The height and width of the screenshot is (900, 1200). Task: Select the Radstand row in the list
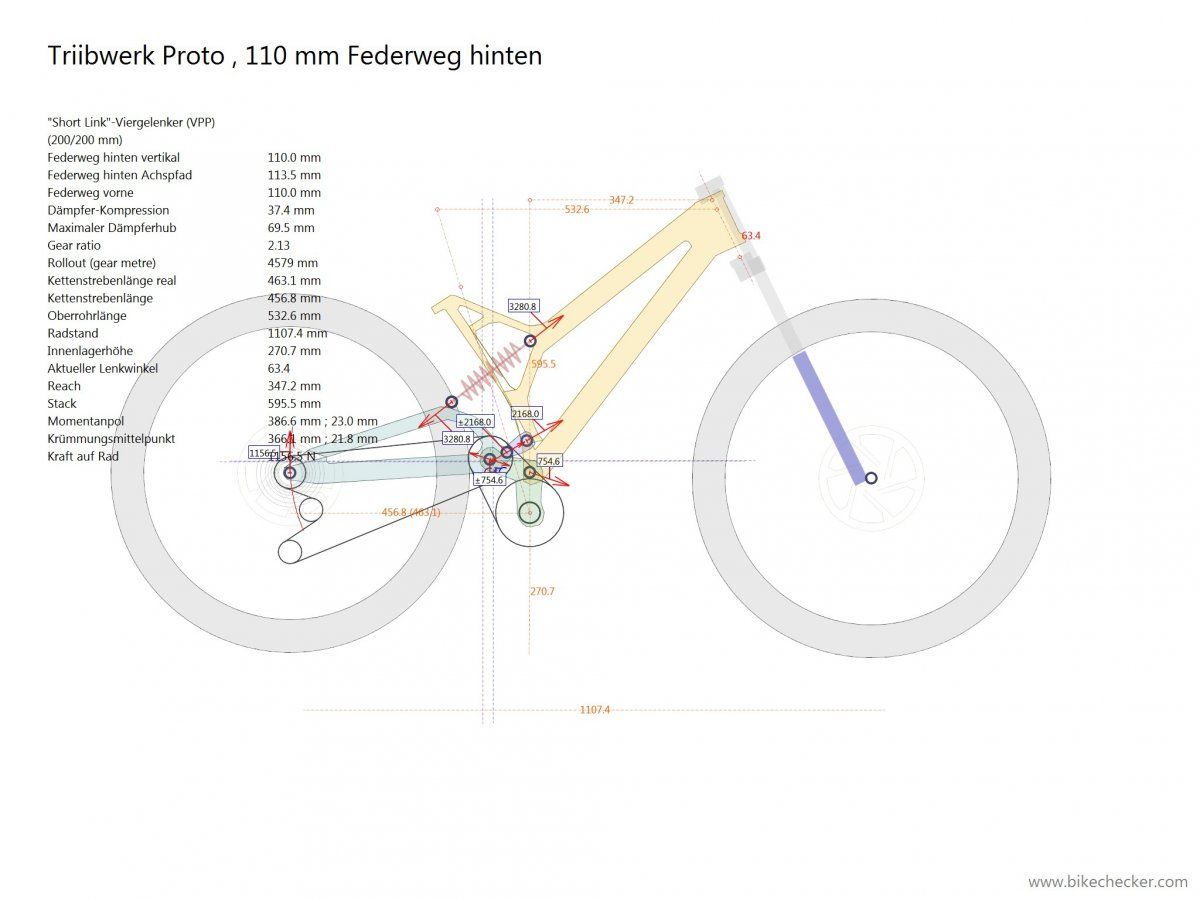[x=188, y=333]
